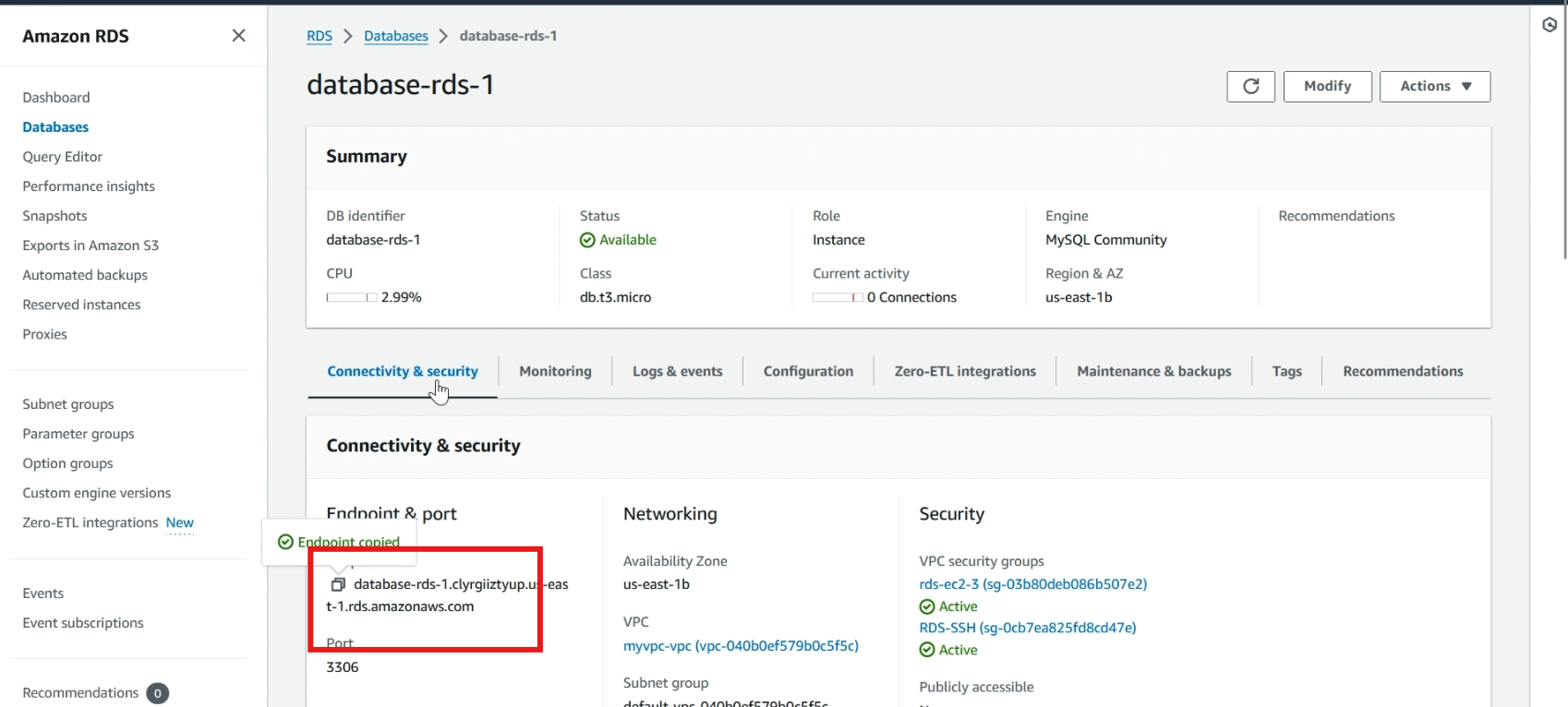Open Exports in Amazon S3

tap(90, 245)
